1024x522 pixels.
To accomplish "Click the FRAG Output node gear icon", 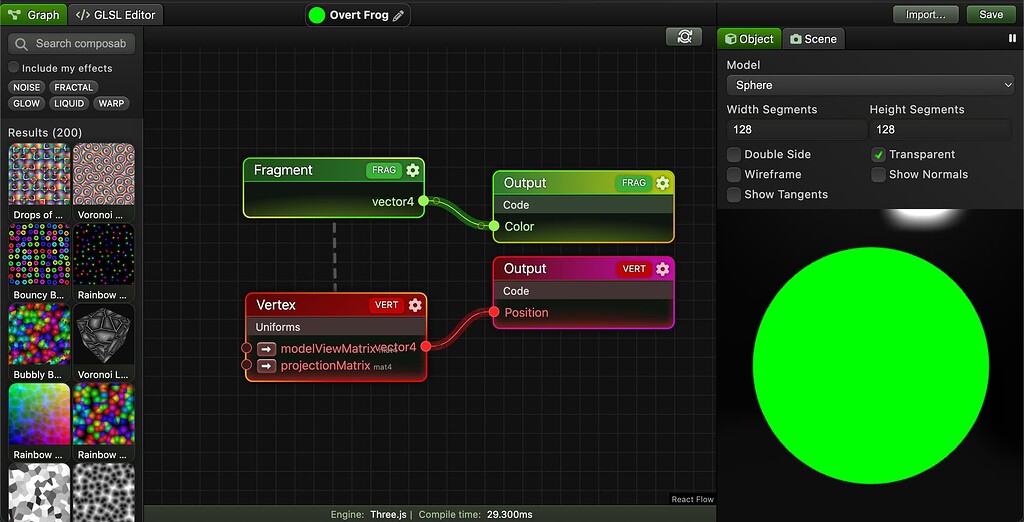I will click(x=662, y=183).
